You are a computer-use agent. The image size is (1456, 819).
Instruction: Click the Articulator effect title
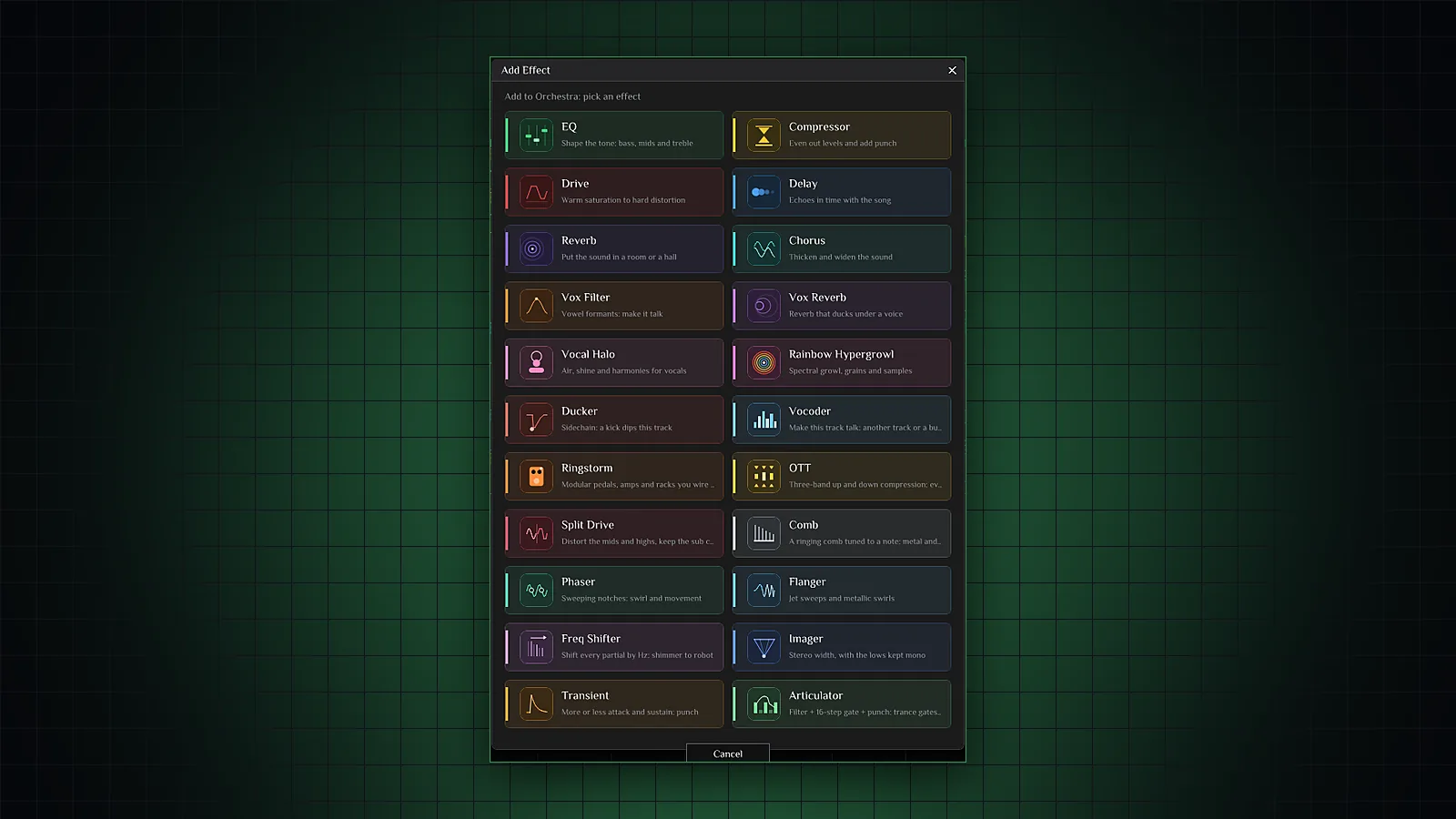coord(816,695)
